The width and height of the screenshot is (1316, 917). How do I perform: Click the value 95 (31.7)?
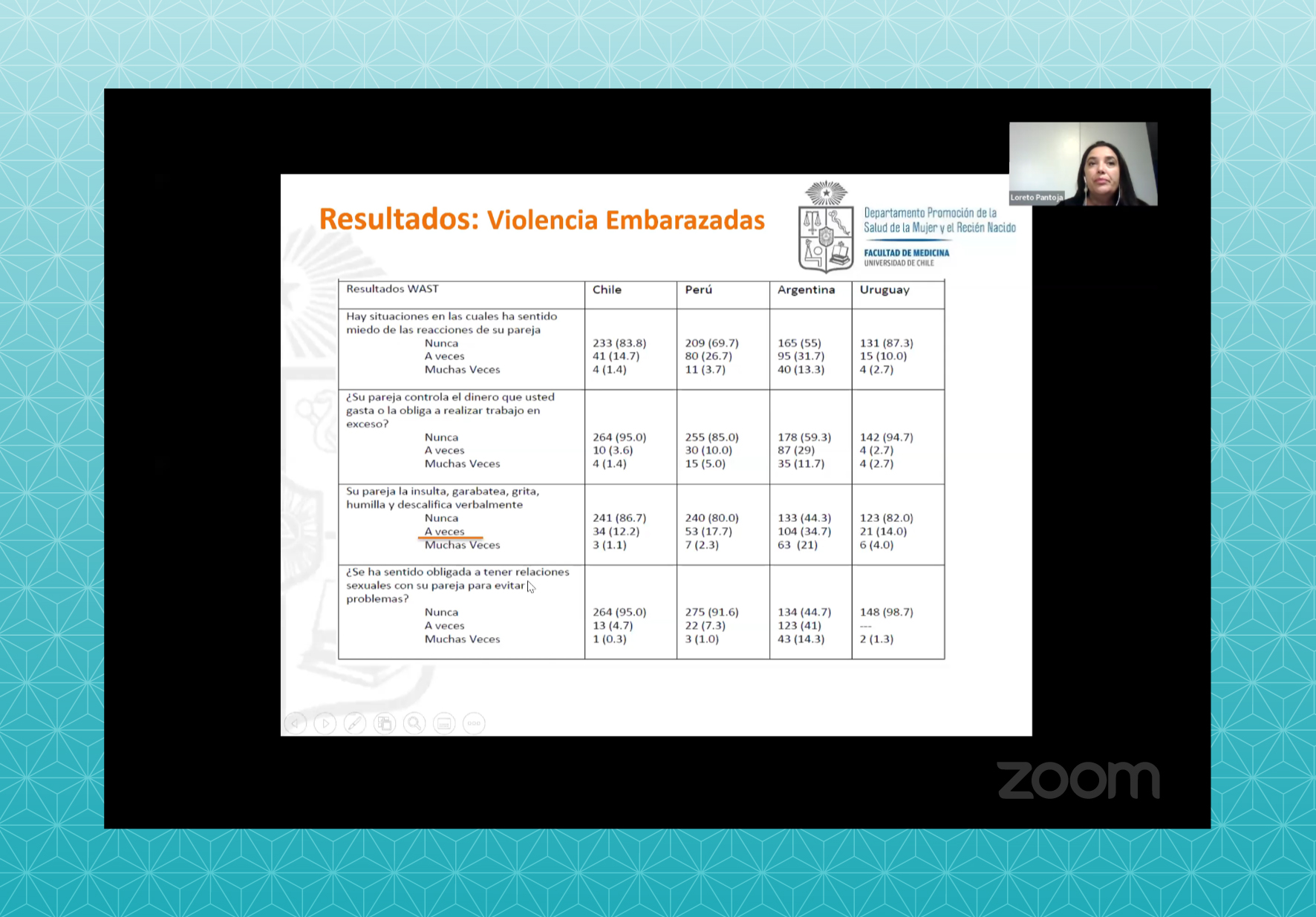[801, 356]
